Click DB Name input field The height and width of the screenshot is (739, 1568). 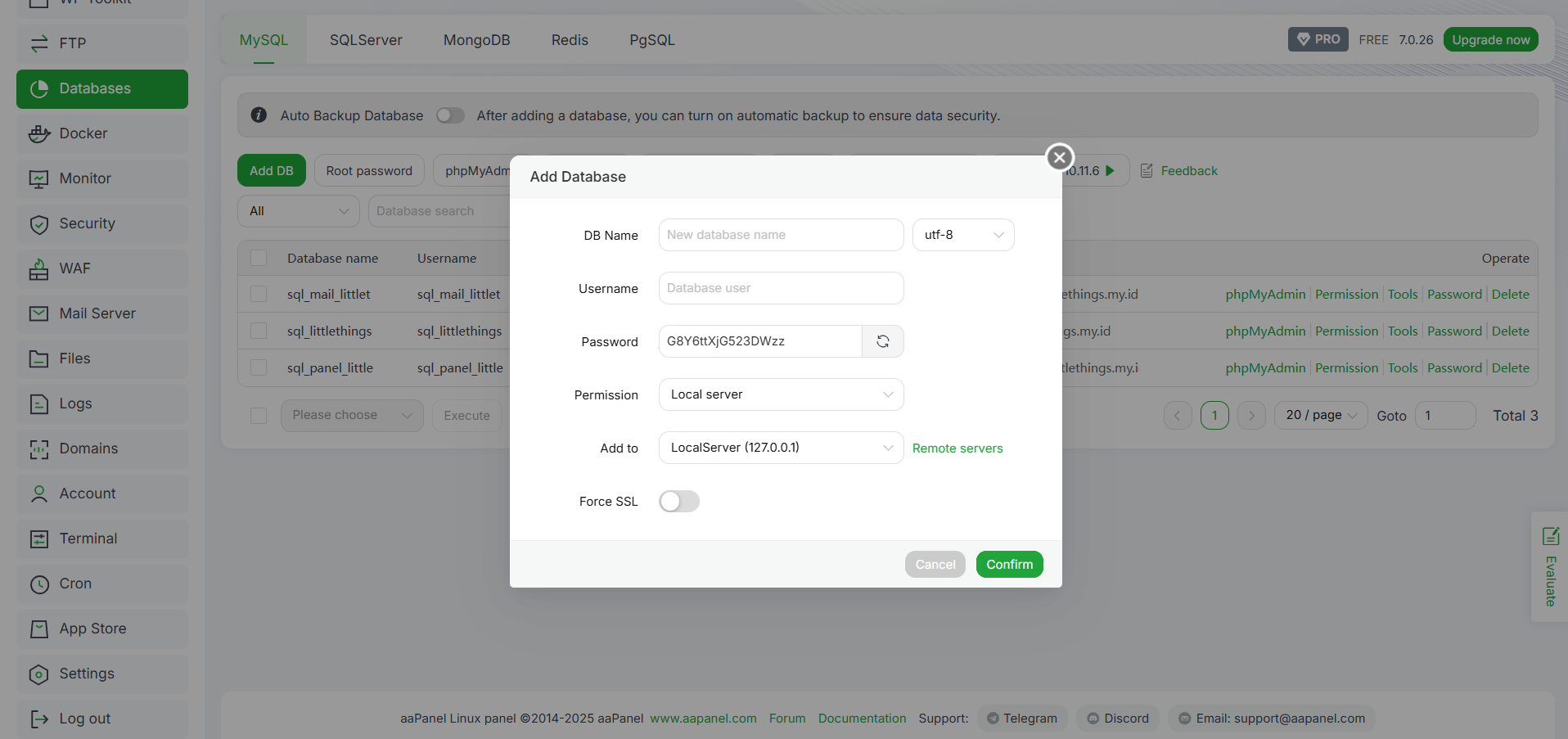click(781, 235)
